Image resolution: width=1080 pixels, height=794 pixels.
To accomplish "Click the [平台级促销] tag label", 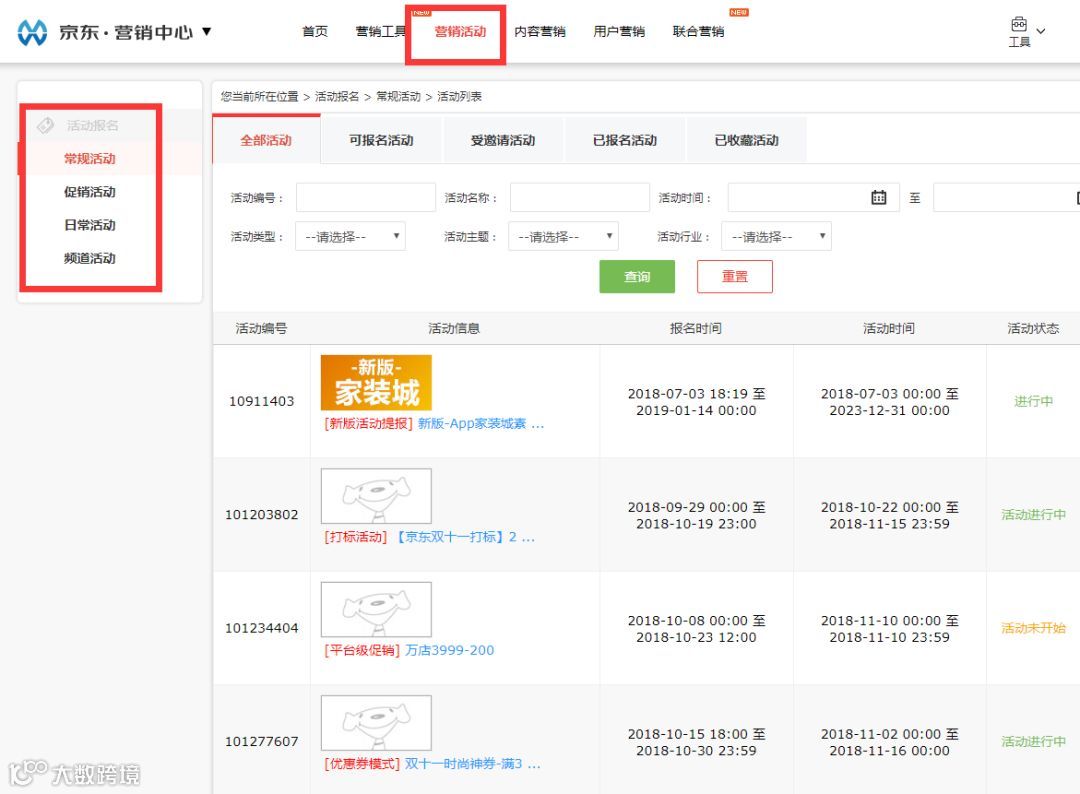I will point(362,650).
